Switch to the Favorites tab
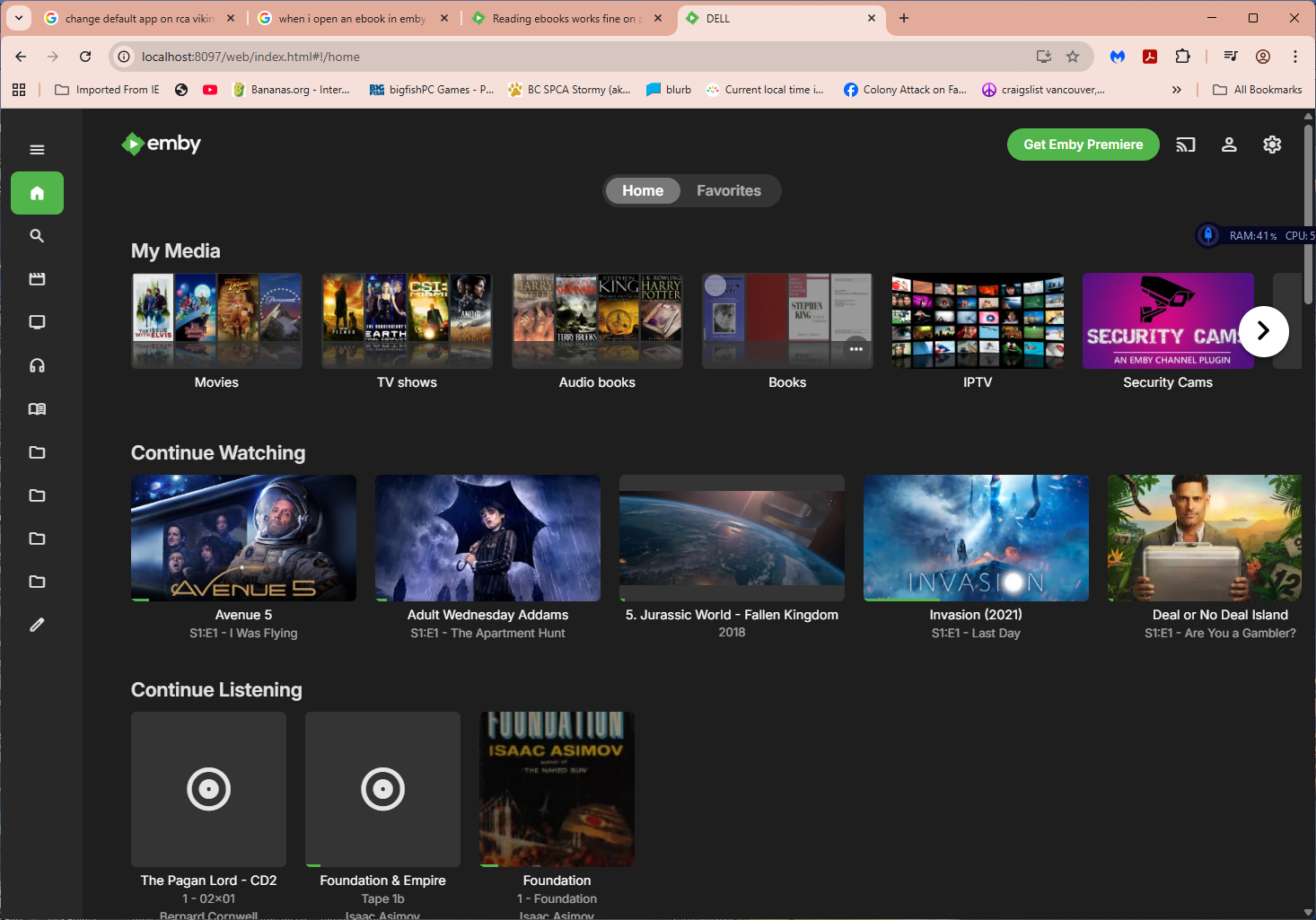This screenshot has width=1316, height=920. click(729, 190)
